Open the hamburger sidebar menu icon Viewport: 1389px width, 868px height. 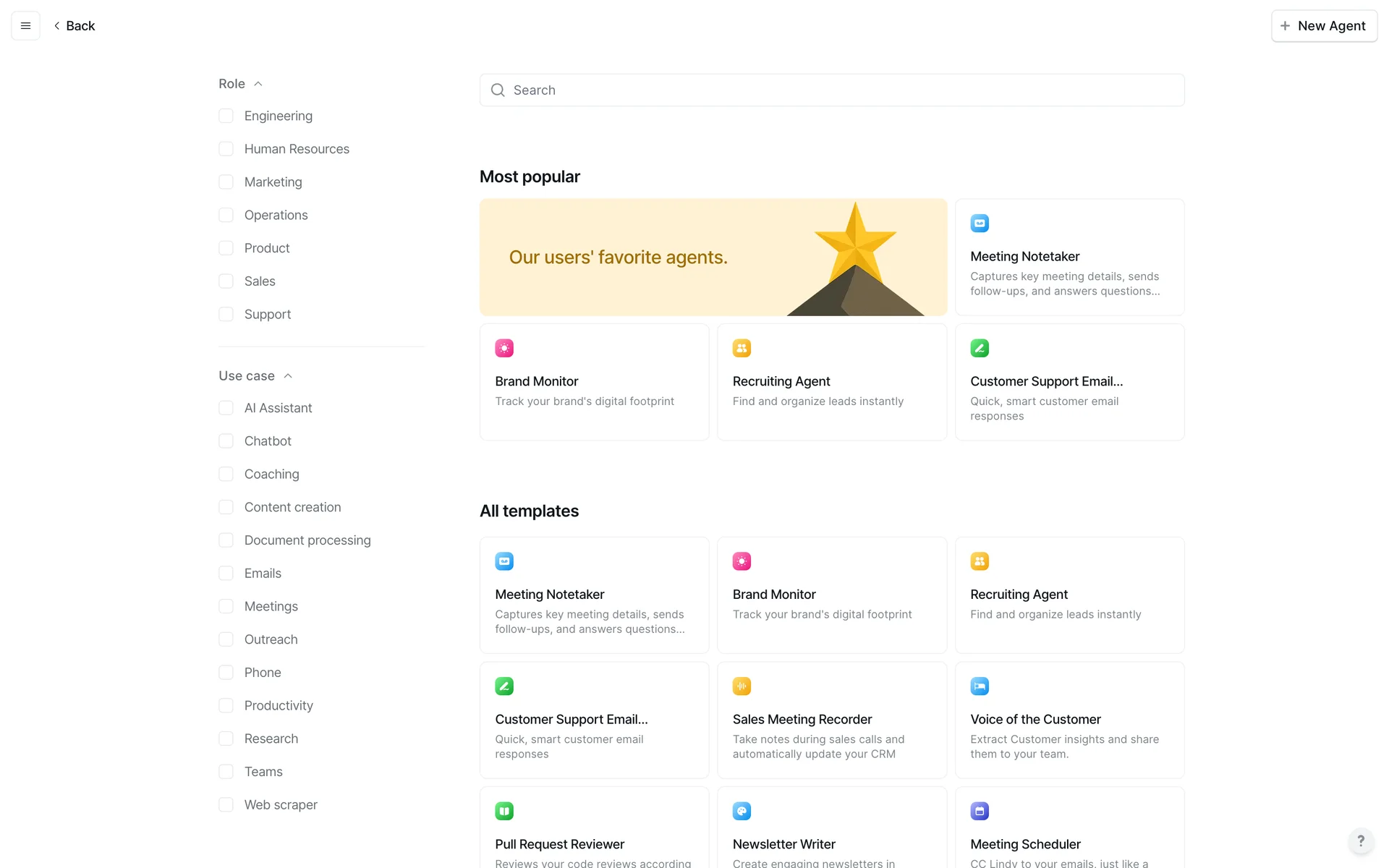25,26
